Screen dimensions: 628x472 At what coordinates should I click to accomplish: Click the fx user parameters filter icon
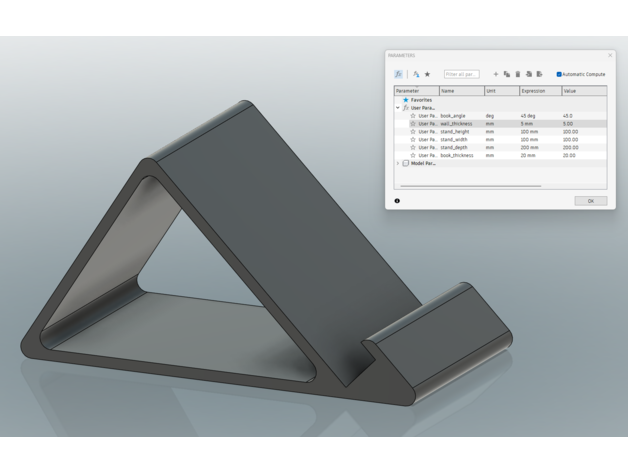click(x=400, y=74)
